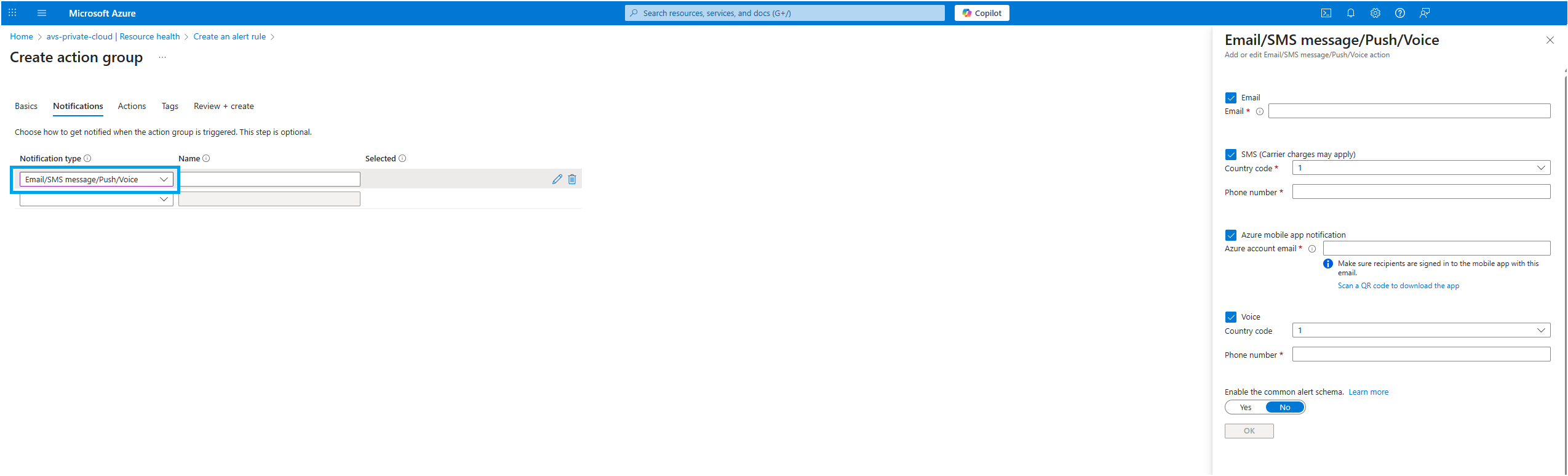Open portal settings gear
The height and width of the screenshot is (476, 1568).
click(1375, 13)
